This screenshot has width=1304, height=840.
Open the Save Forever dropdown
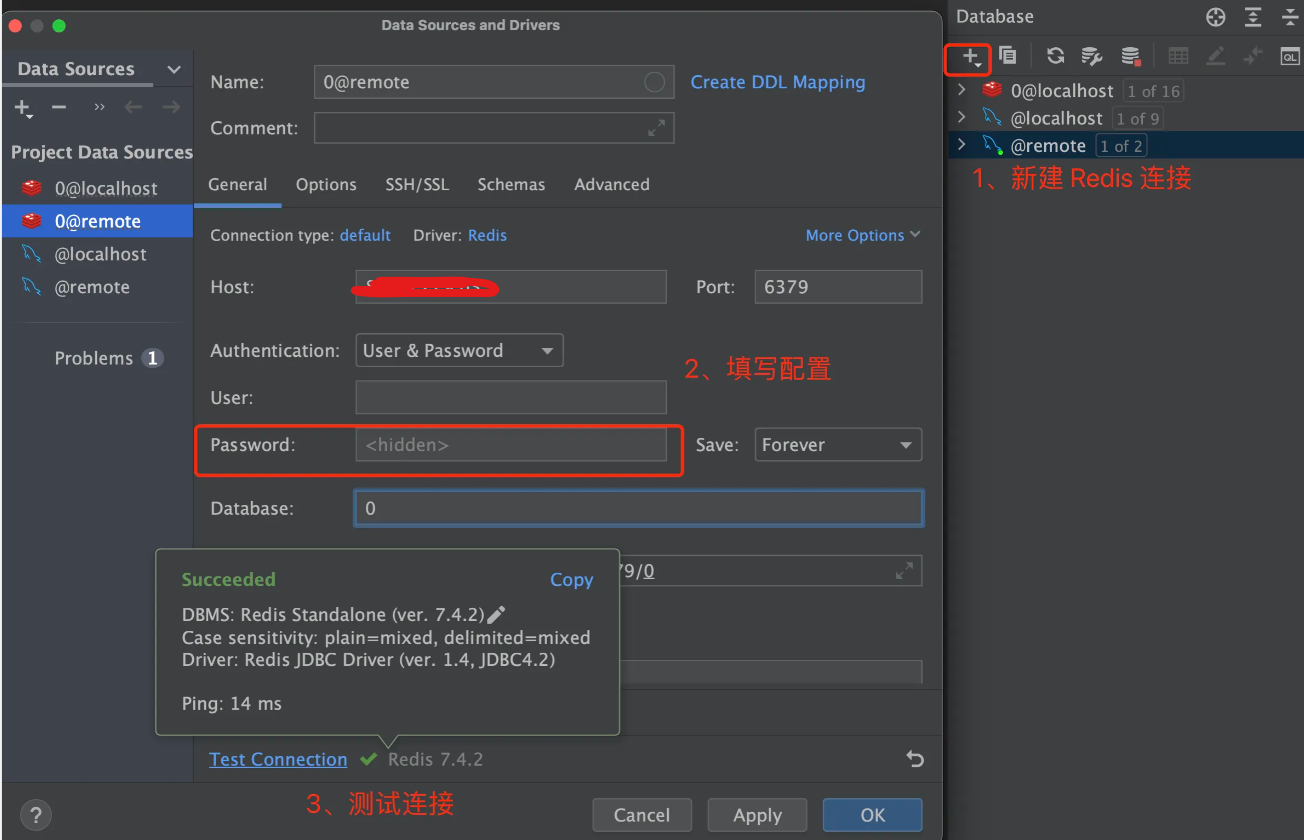837,445
